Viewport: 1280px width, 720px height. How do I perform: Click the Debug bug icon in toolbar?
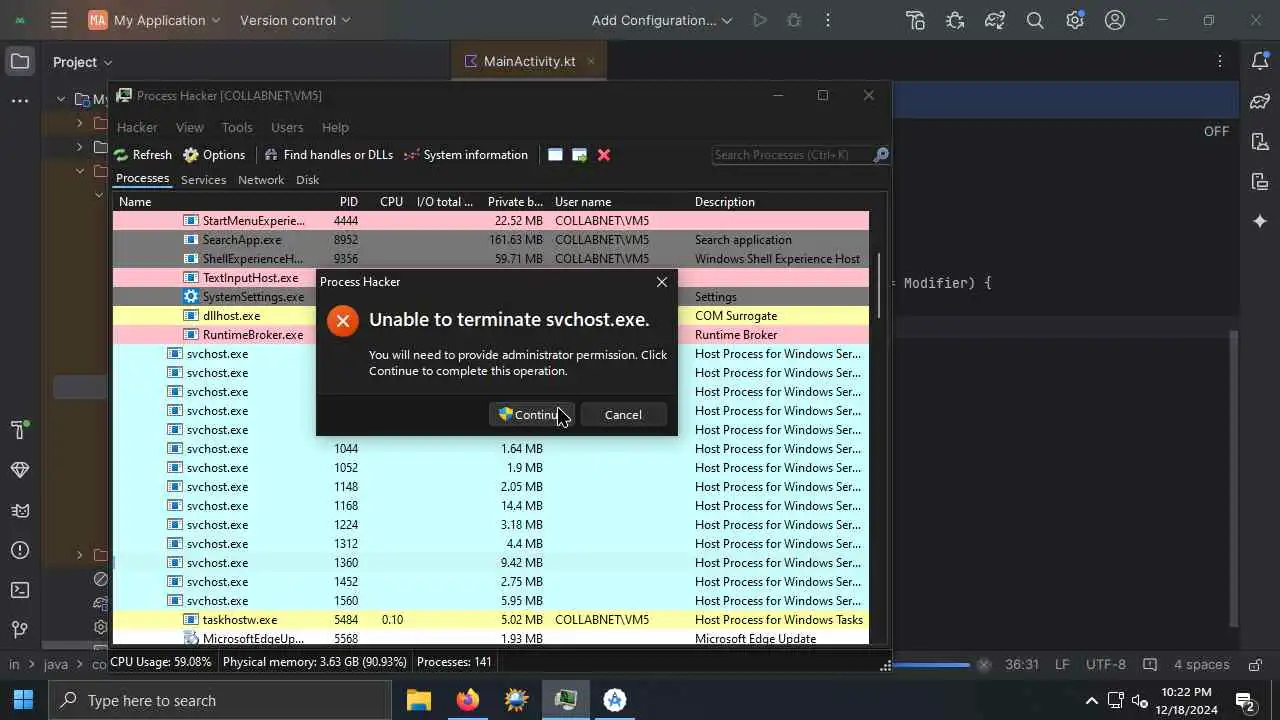[x=794, y=20]
